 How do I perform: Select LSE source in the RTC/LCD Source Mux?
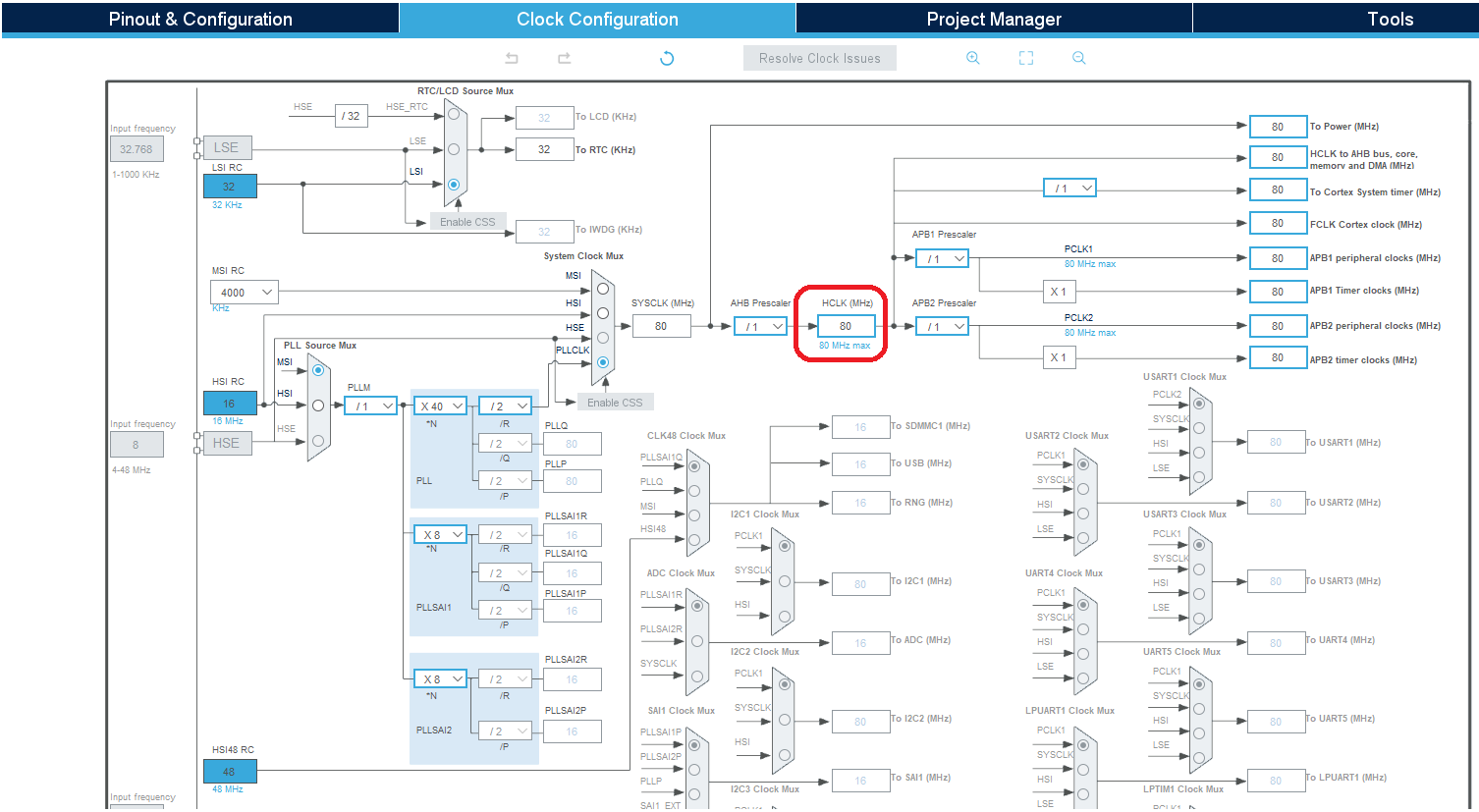tap(454, 147)
